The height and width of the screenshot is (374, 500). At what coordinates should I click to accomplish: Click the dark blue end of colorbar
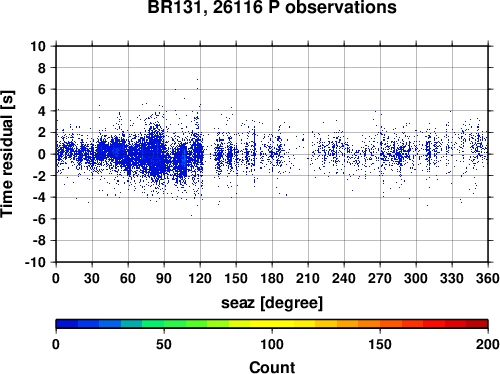click(x=67, y=324)
